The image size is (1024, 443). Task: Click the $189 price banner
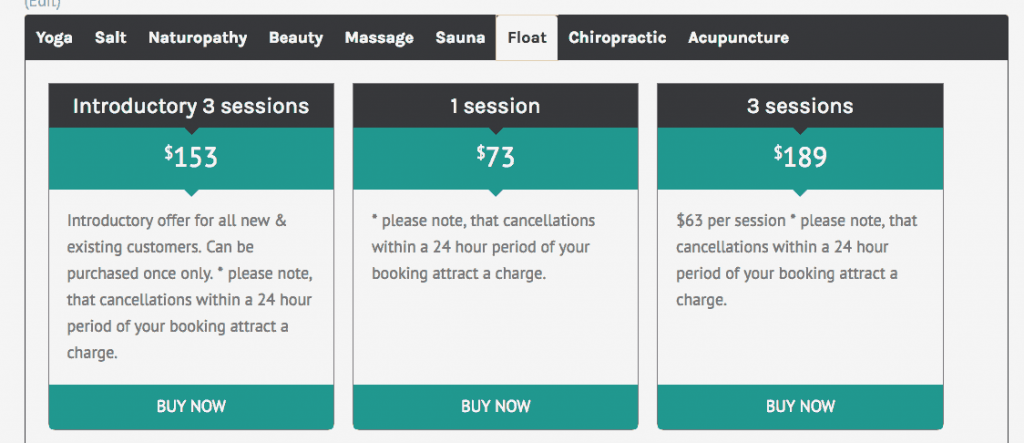click(800, 157)
